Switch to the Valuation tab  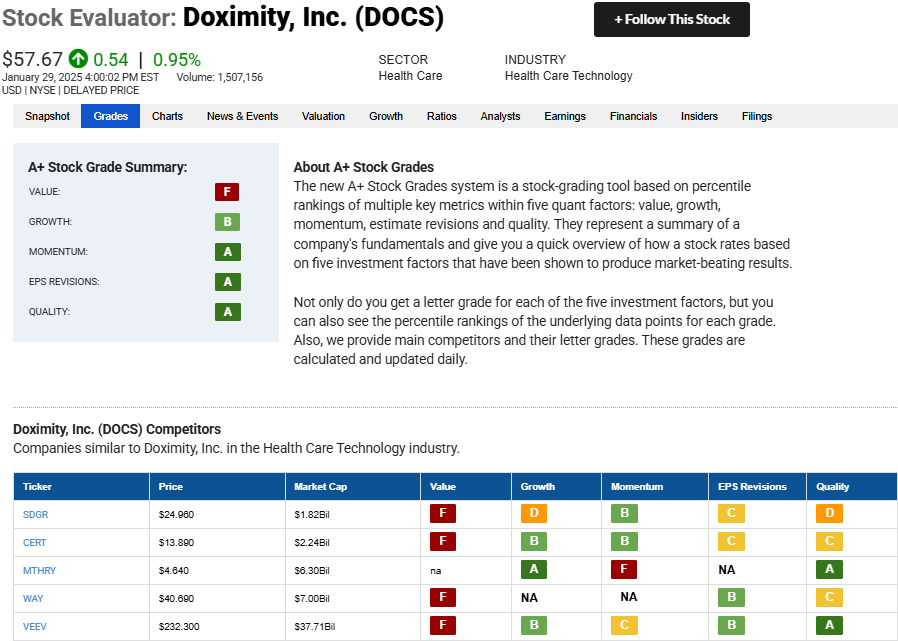[x=324, y=116]
